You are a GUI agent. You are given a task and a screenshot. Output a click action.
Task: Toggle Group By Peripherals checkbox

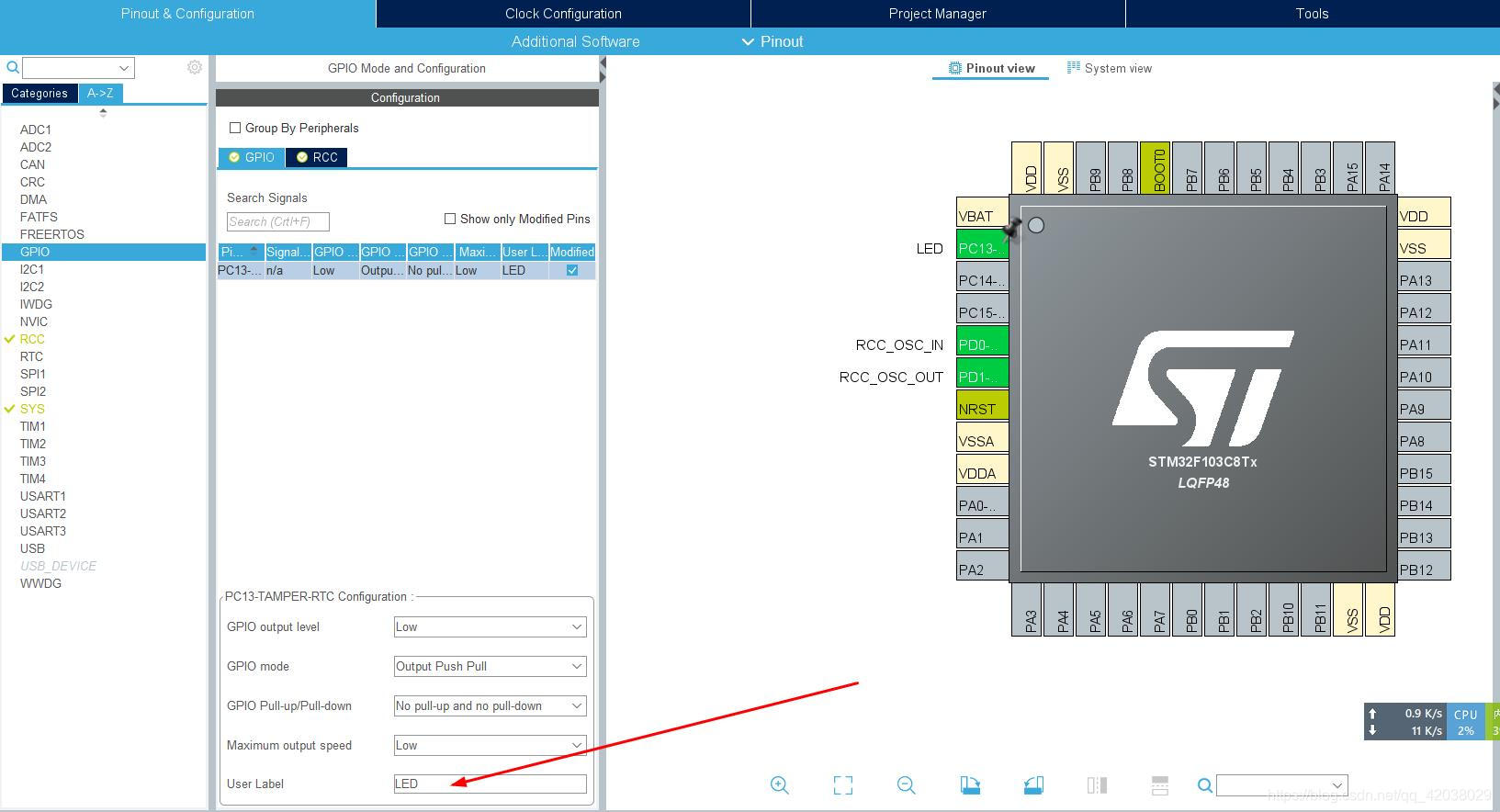click(235, 128)
